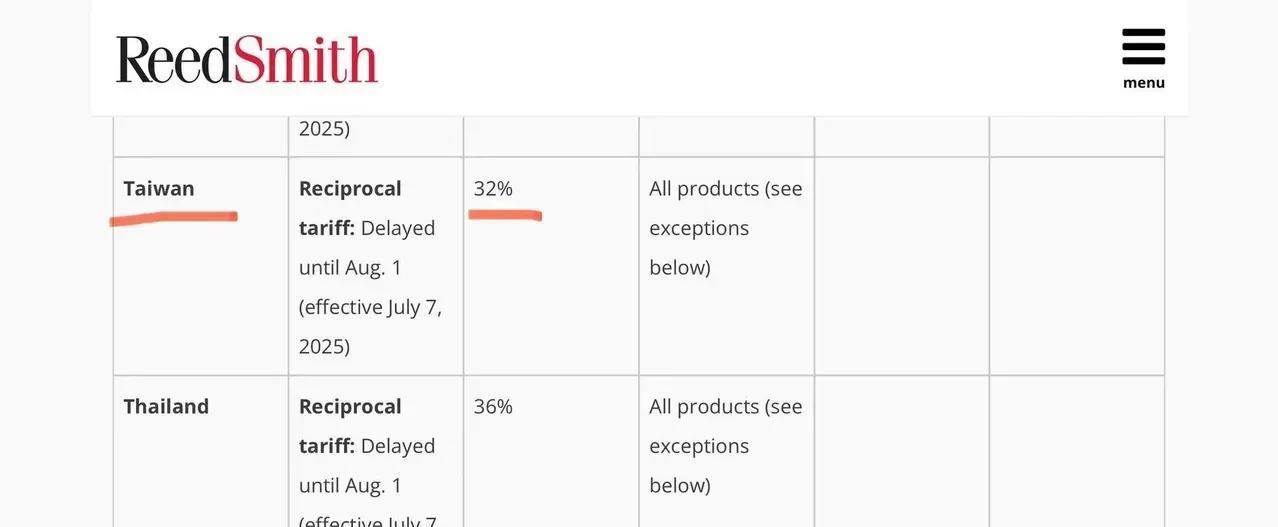Image resolution: width=1278 pixels, height=527 pixels.
Task: Select the Thailand country cell text
Action: coord(166,406)
